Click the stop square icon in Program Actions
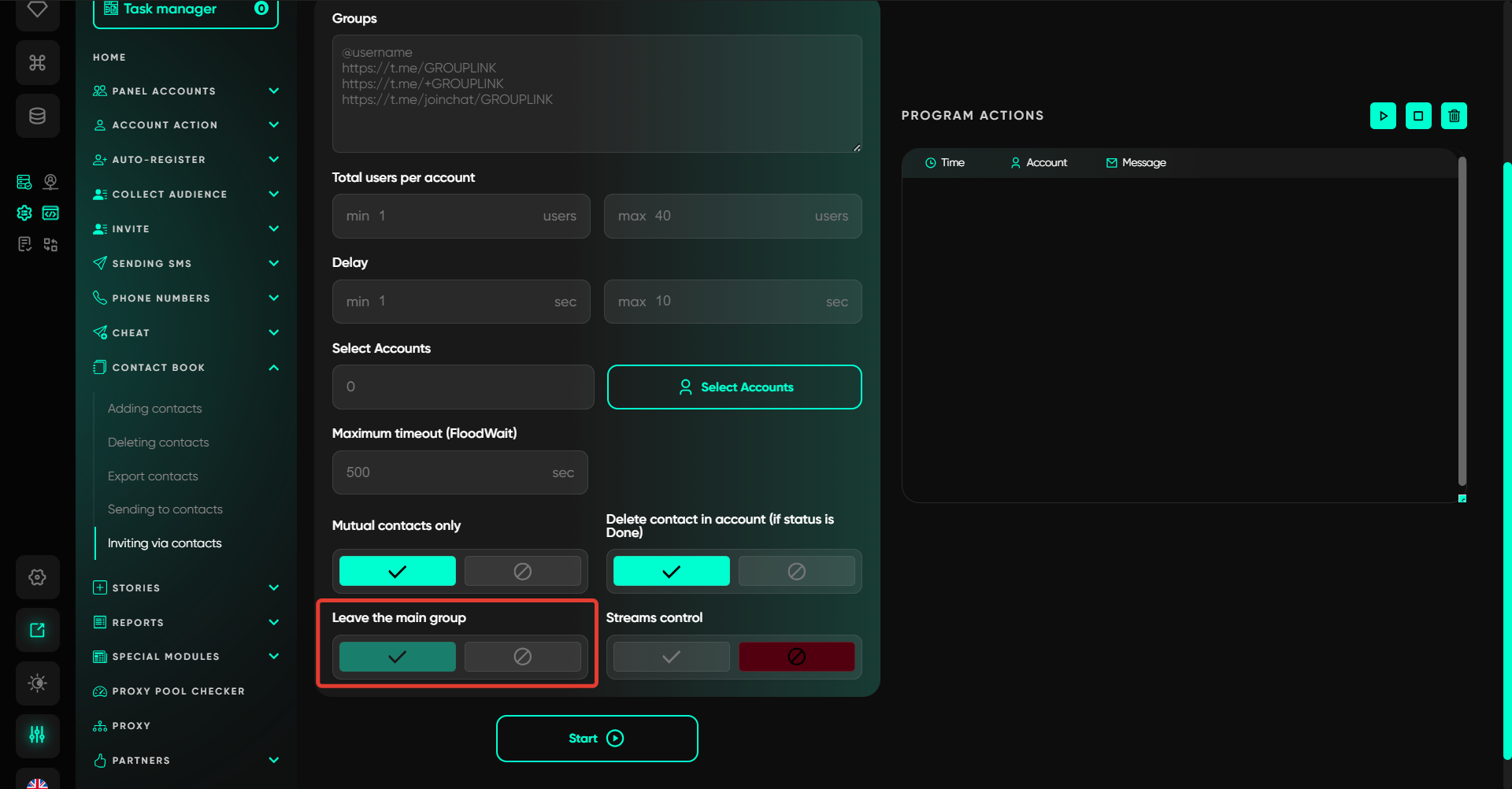 (x=1418, y=116)
